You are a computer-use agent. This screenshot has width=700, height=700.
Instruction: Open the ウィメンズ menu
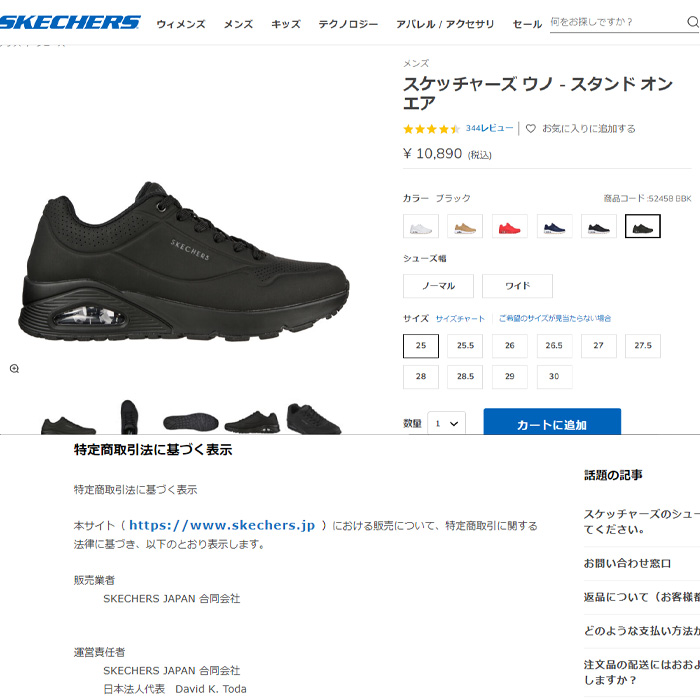click(x=181, y=24)
